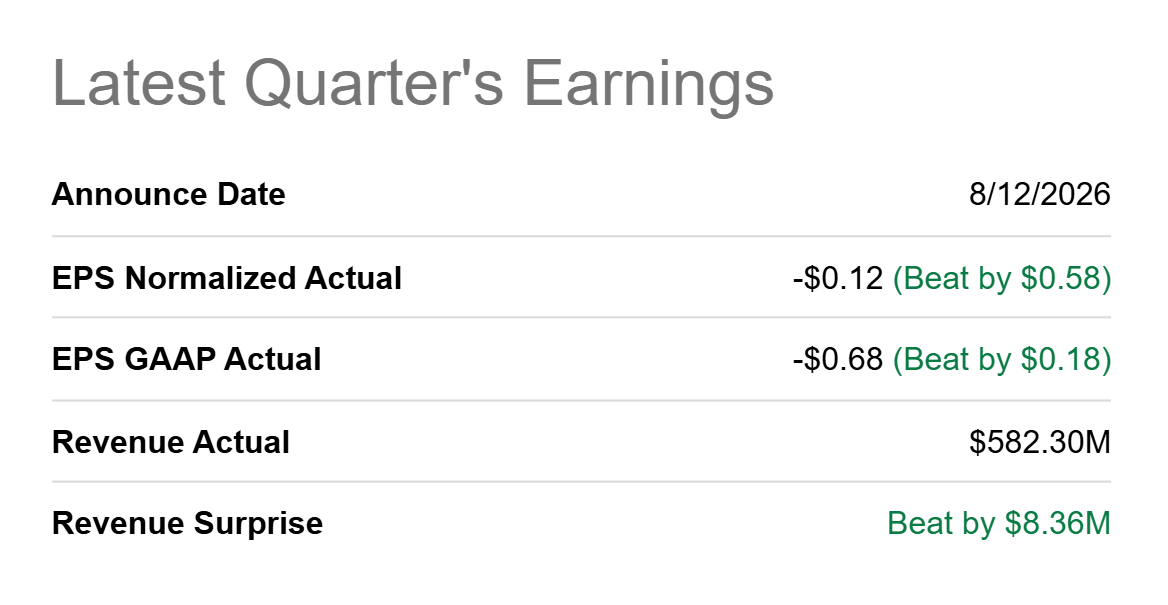Click the divider line above Revenue Surprise row
The image size is (1168, 605).
click(x=581, y=481)
